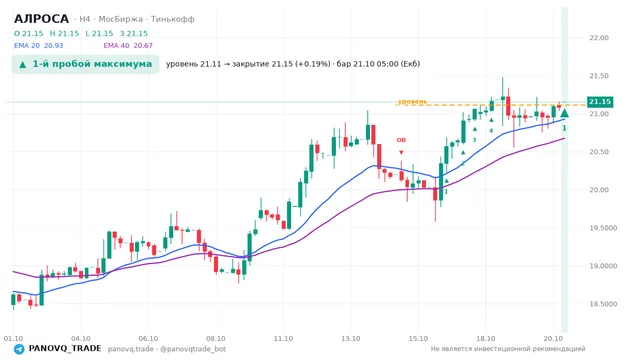Click the small green triangle above number 4
Image resolution: width=640 pixels, height=360 pixels.
491,120
